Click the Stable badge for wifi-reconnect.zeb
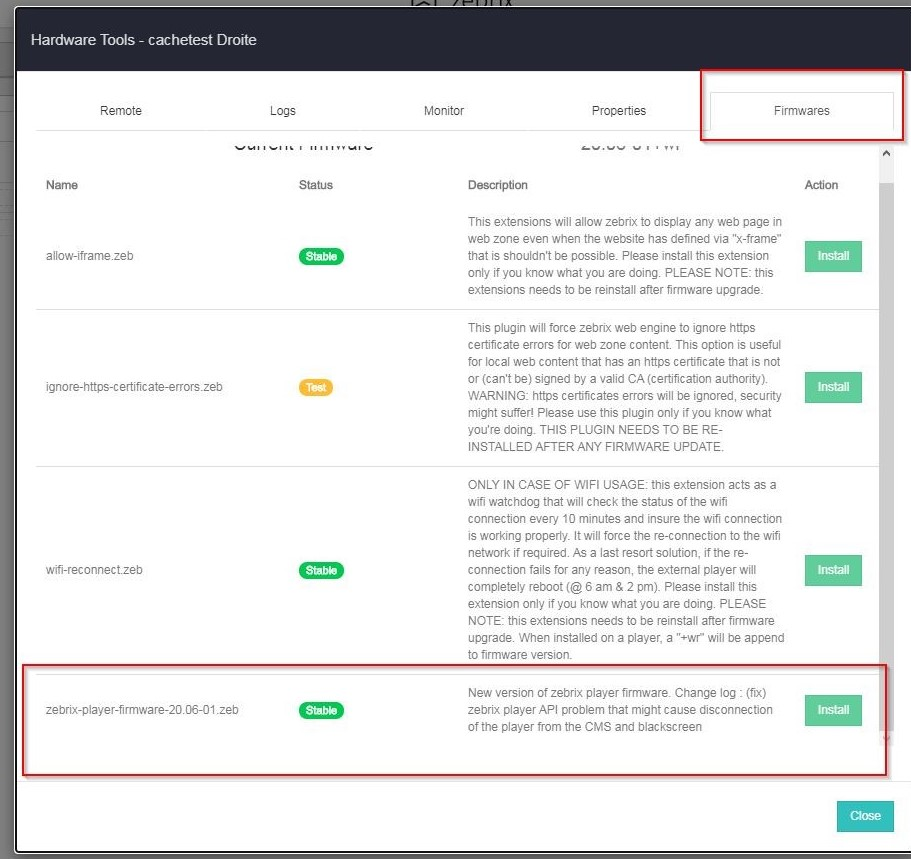The height and width of the screenshot is (859, 911). click(x=321, y=570)
